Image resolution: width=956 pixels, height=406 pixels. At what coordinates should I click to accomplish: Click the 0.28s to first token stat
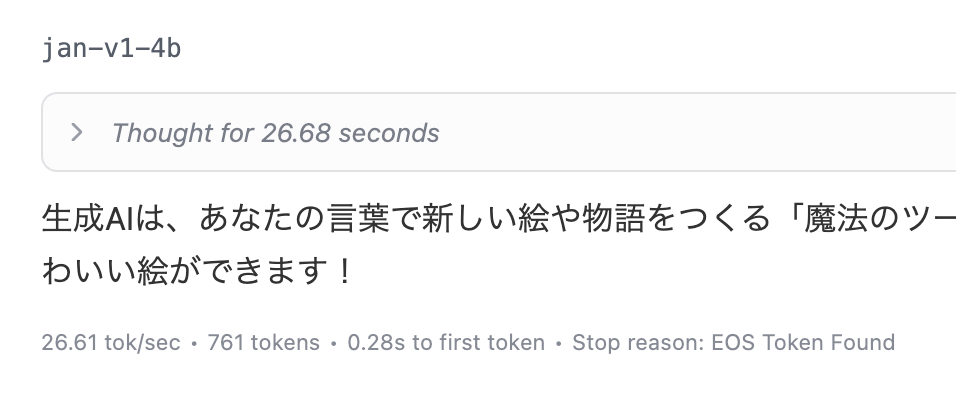tap(446, 343)
